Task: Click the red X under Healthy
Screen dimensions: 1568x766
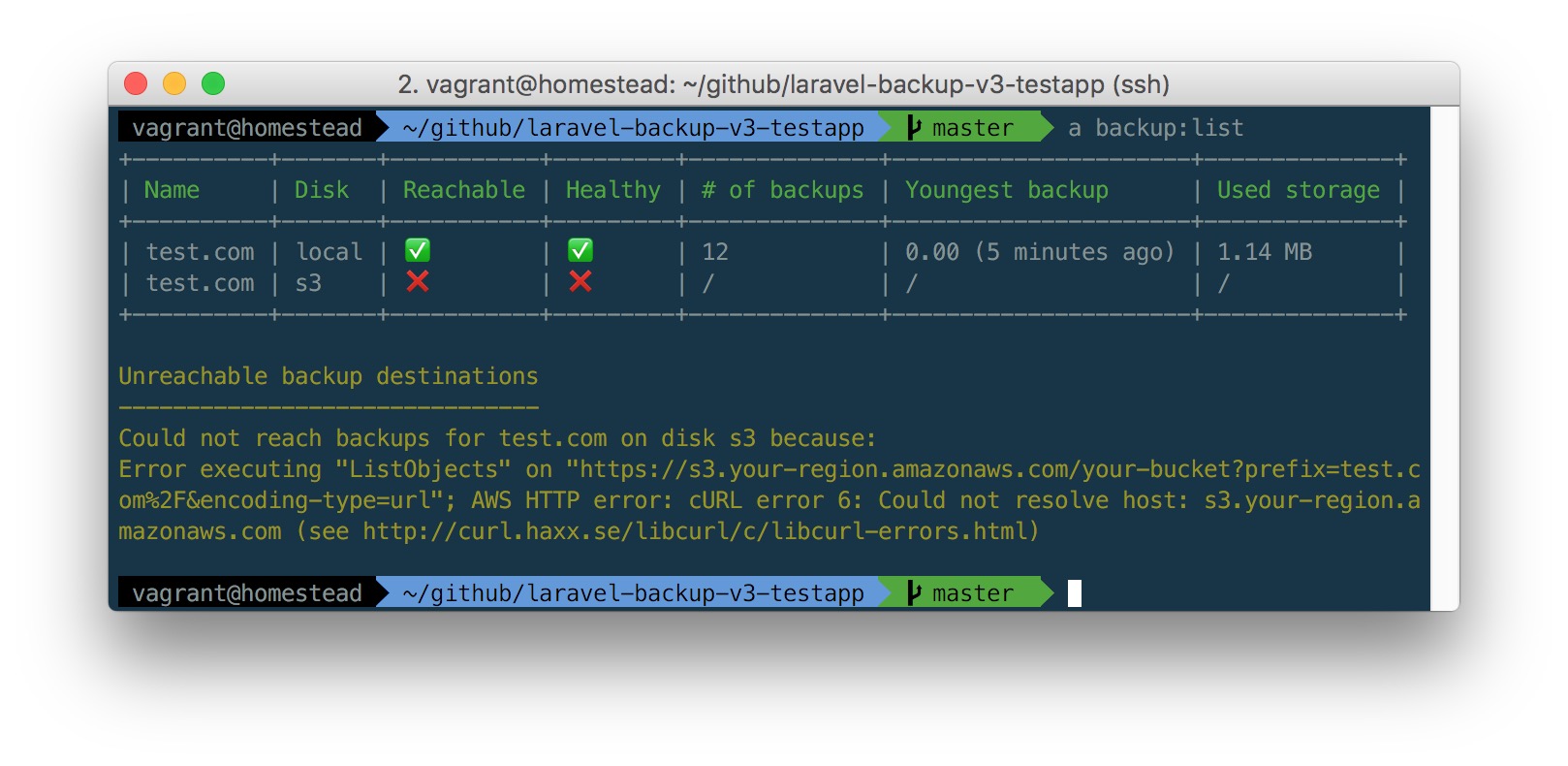Action: point(580,282)
